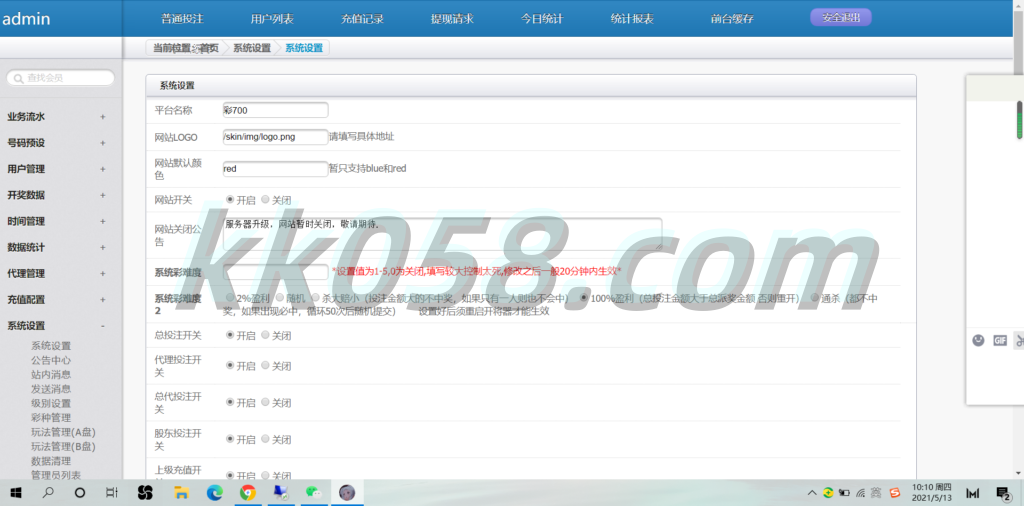This screenshot has height=506, width=1024.
Task: Open WeChat from the taskbar
Action: coord(314,492)
